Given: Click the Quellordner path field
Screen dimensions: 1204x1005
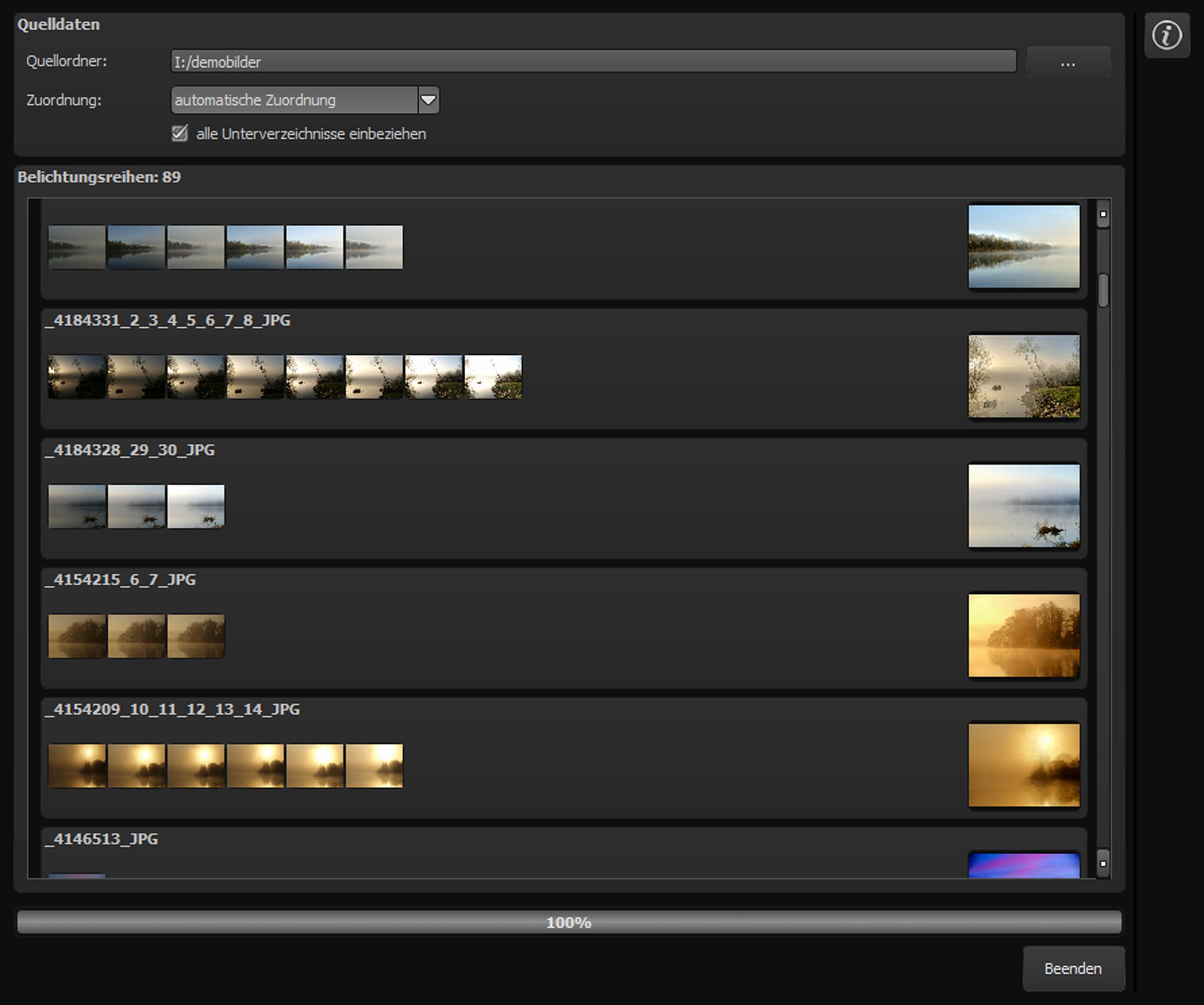Looking at the screenshot, I should (x=594, y=61).
